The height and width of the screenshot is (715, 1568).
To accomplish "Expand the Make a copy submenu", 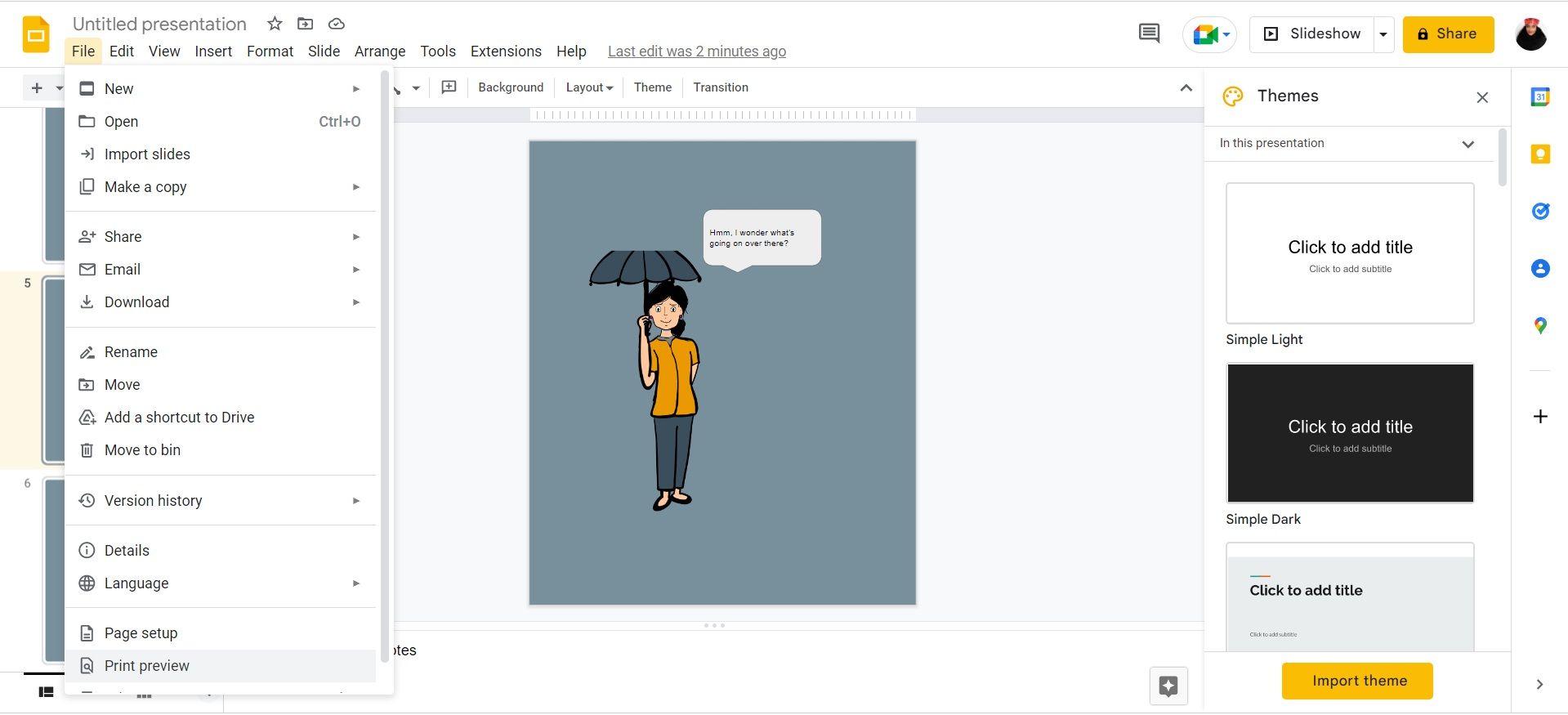I will coord(356,187).
